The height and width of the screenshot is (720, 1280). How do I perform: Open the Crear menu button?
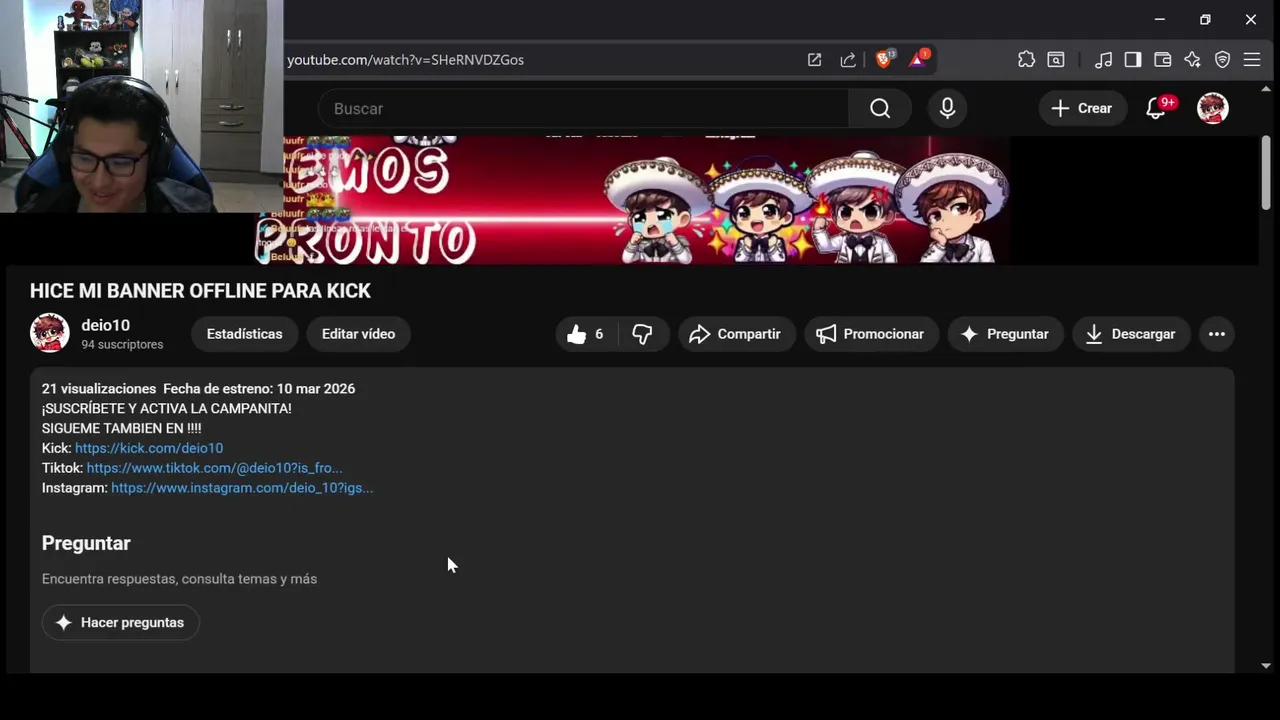[1082, 108]
